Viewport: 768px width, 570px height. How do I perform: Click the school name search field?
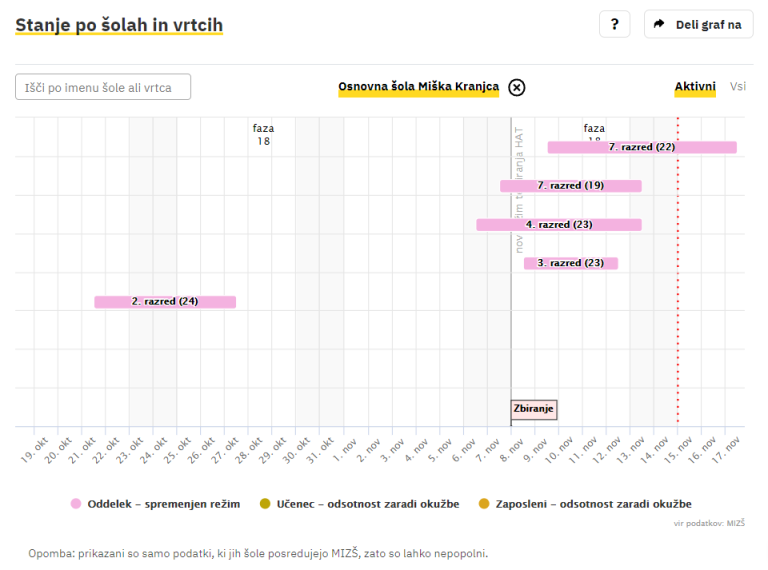pos(103,88)
